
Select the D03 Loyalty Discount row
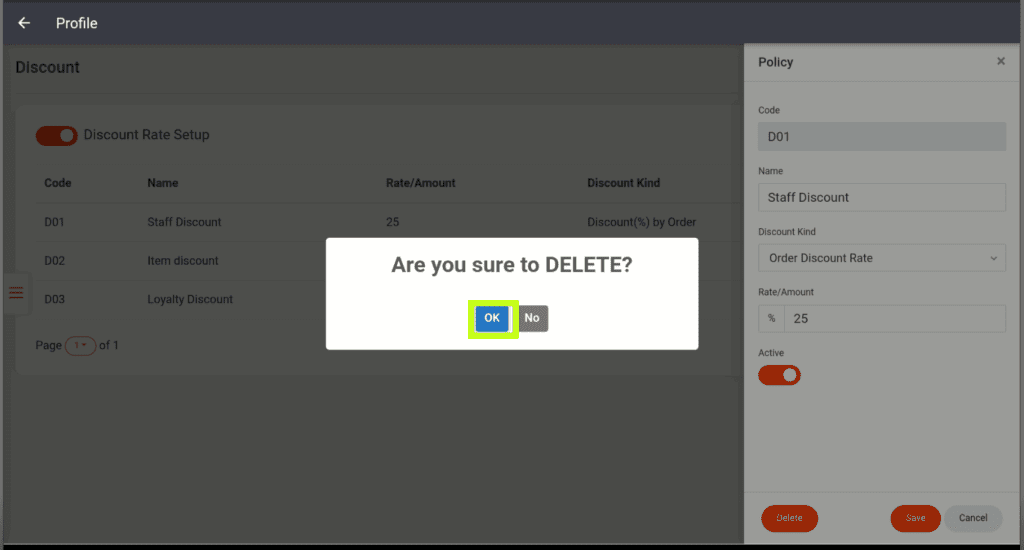pyautogui.click(x=189, y=299)
